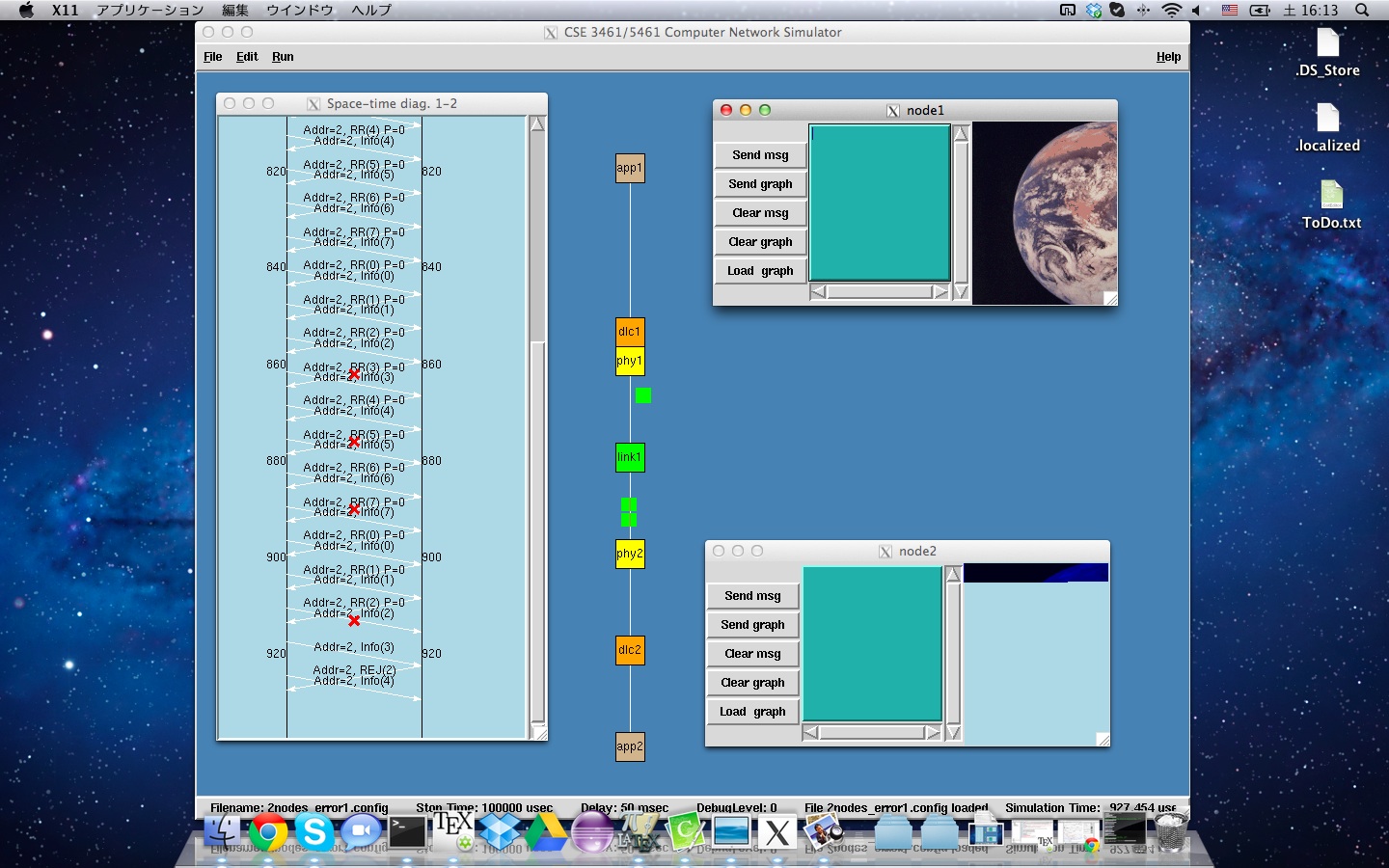
Task: Click Send graph in the node1 window
Action: pos(760,183)
